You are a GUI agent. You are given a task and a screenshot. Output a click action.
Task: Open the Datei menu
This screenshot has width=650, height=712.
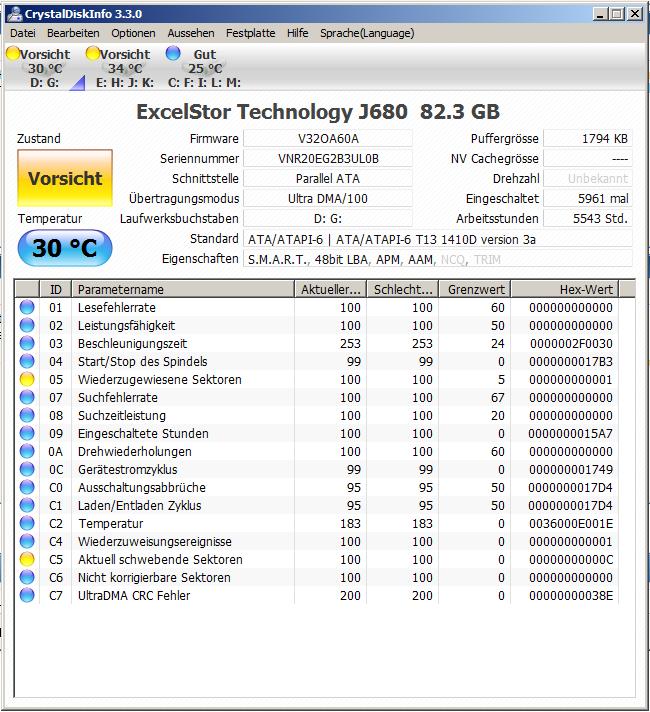(23, 33)
